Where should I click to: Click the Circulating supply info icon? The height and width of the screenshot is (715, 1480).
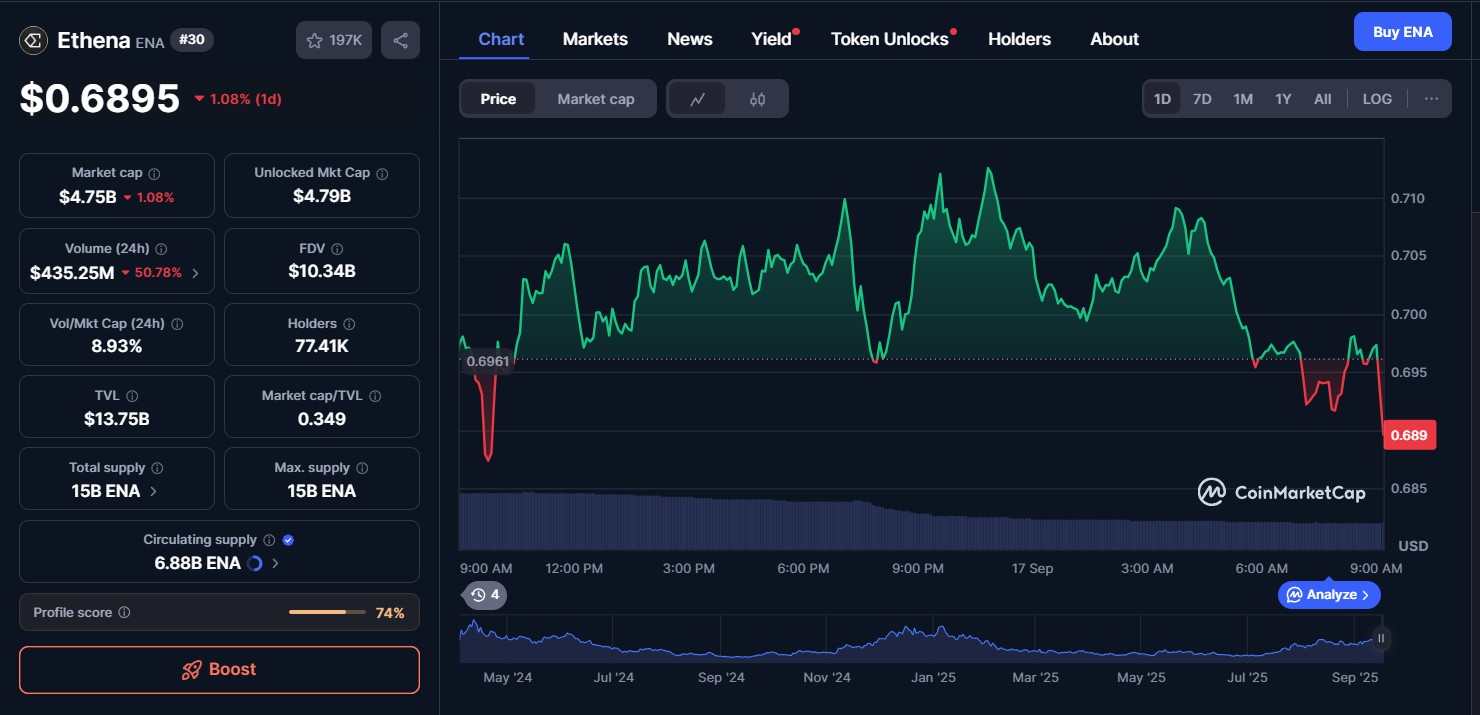[269, 540]
